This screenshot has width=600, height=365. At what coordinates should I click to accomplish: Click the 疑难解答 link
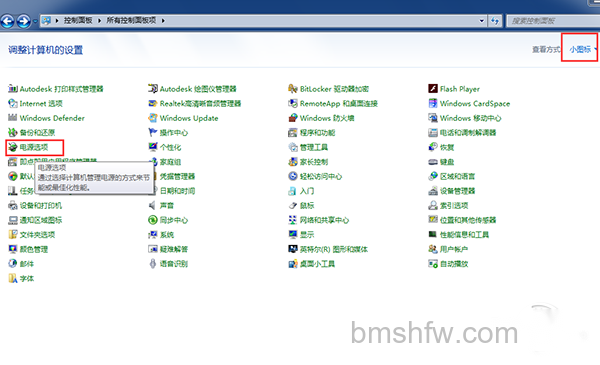(174, 249)
